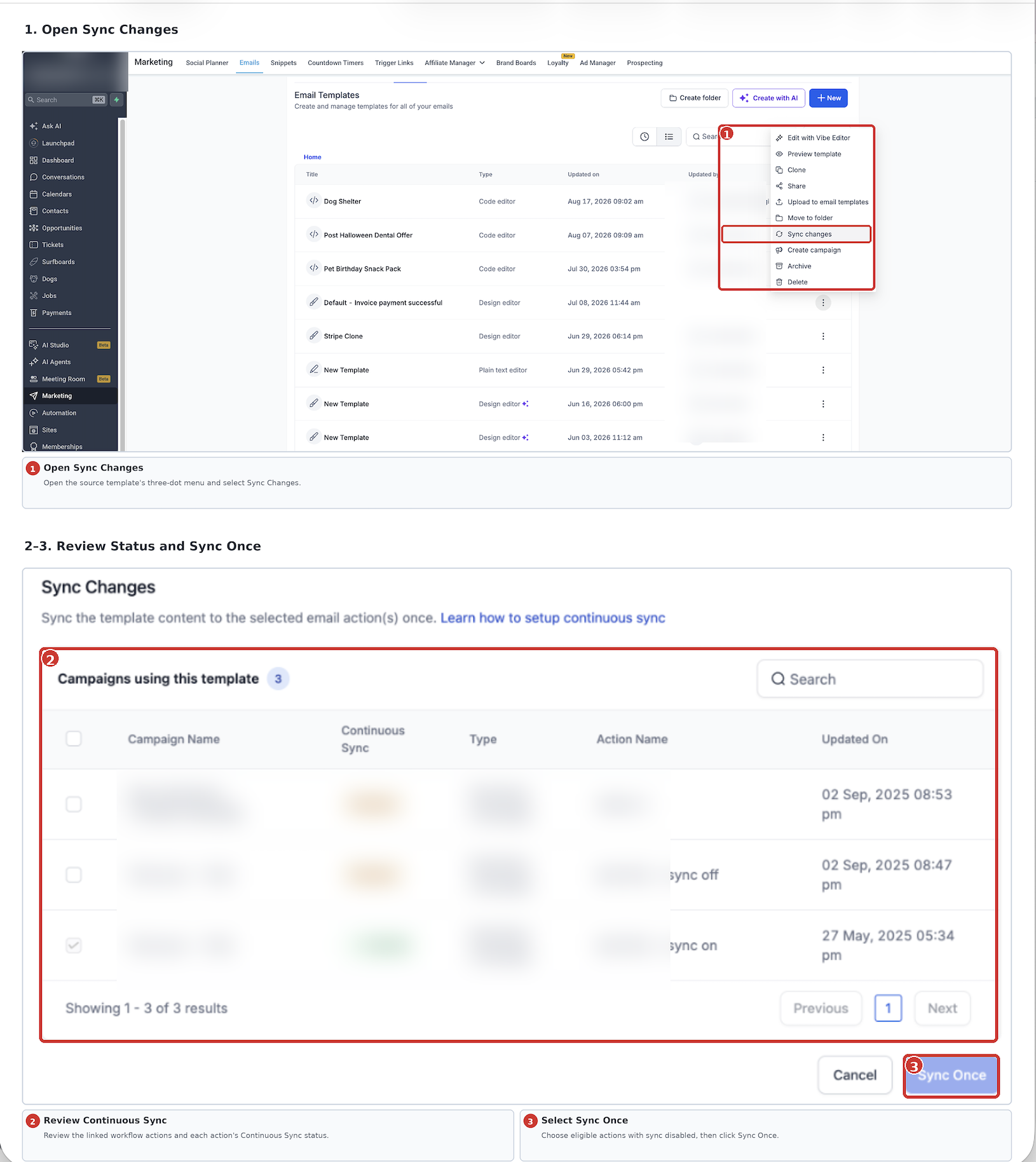This screenshot has width=1036, height=1162.
Task: Click the Home breadcrumb link
Action: click(x=313, y=157)
